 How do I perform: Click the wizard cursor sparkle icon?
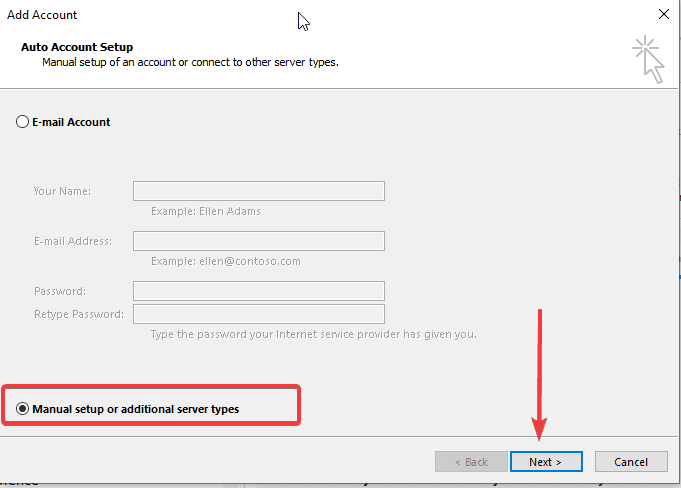647,59
